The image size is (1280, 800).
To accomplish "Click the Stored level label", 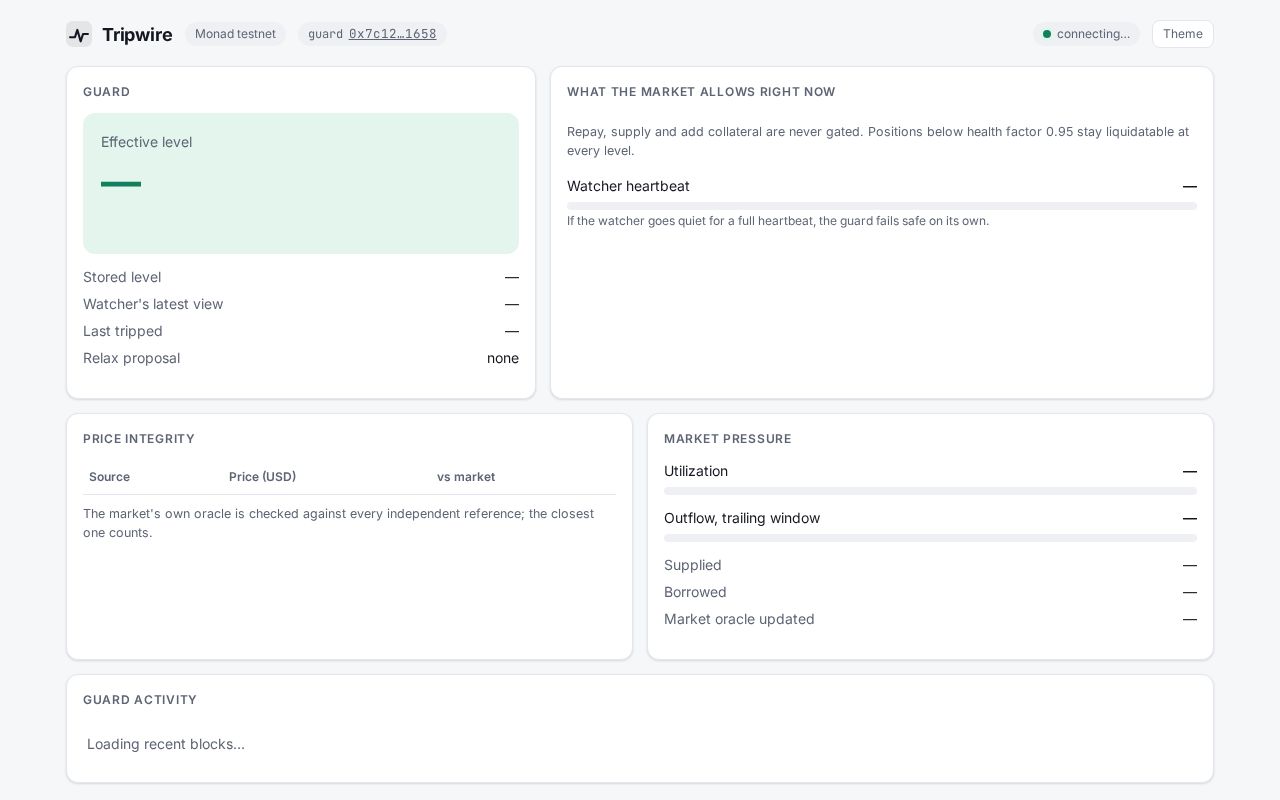I will pyautogui.click(x=122, y=277).
